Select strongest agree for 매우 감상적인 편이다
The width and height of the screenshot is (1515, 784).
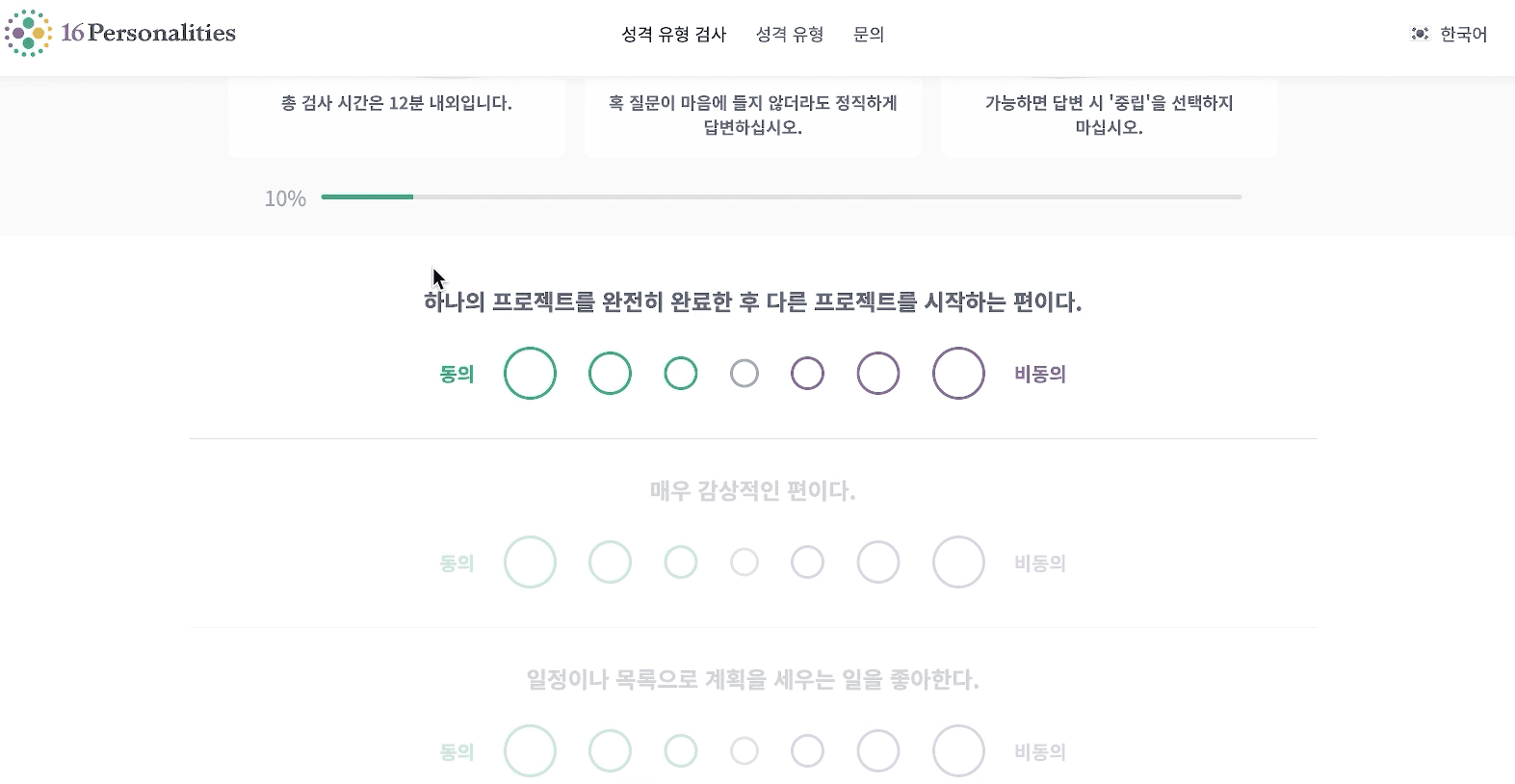(530, 562)
